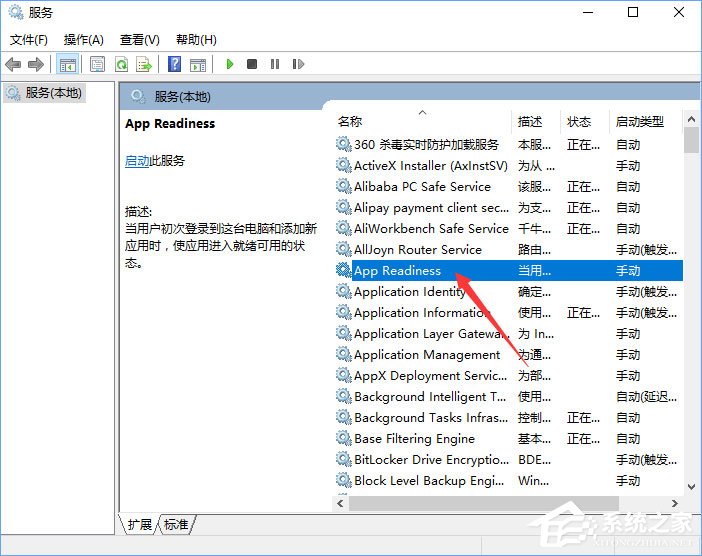Click the Stop Service square icon
The height and width of the screenshot is (556, 702).
pyautogui.click(x=252, y=64)
